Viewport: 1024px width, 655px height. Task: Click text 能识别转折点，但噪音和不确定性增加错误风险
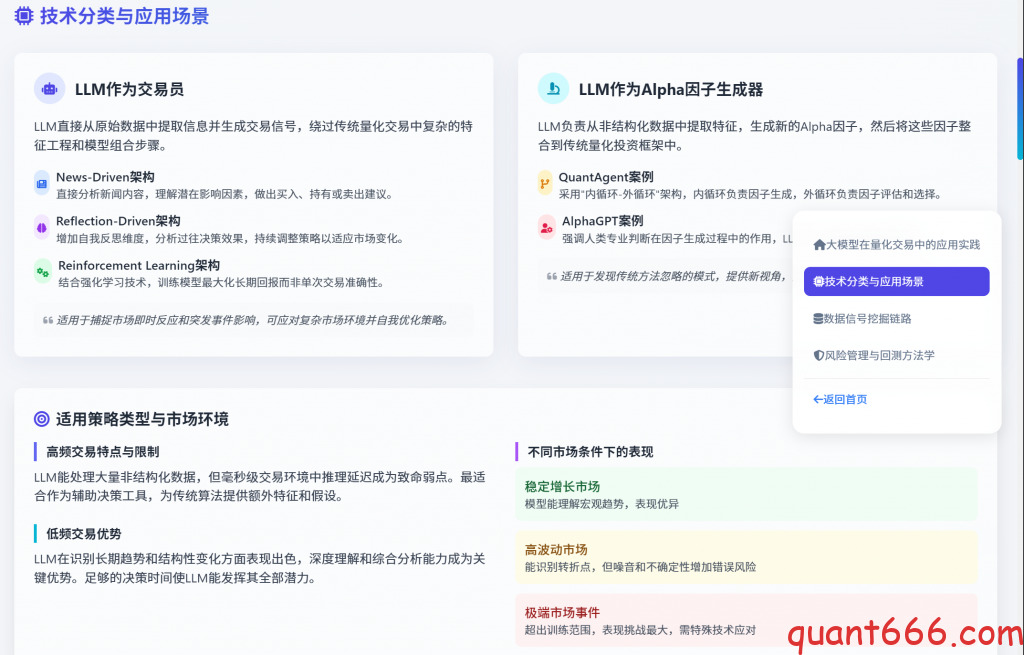640,567
